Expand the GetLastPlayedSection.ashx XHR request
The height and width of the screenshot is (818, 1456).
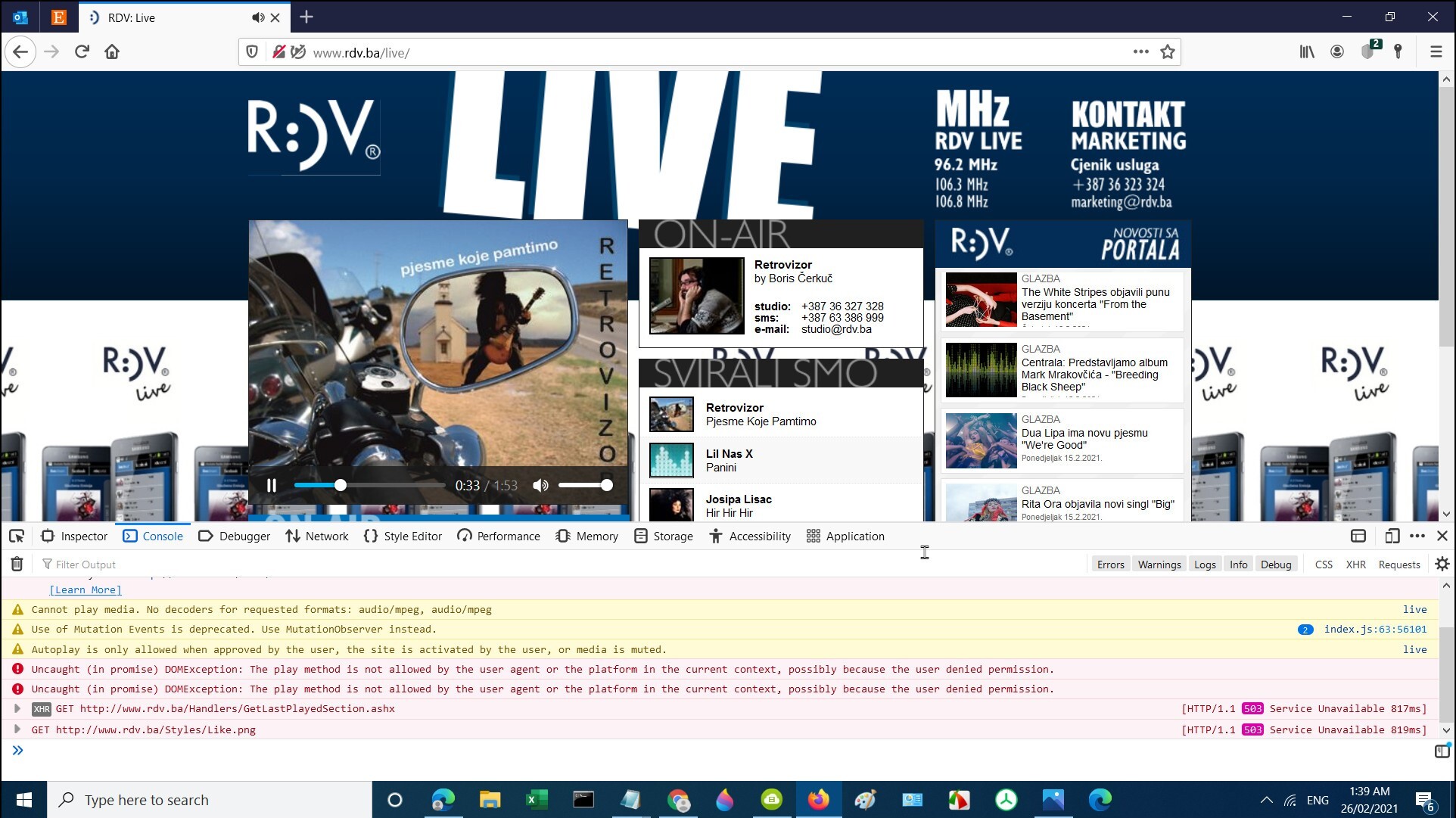[17, 709]
